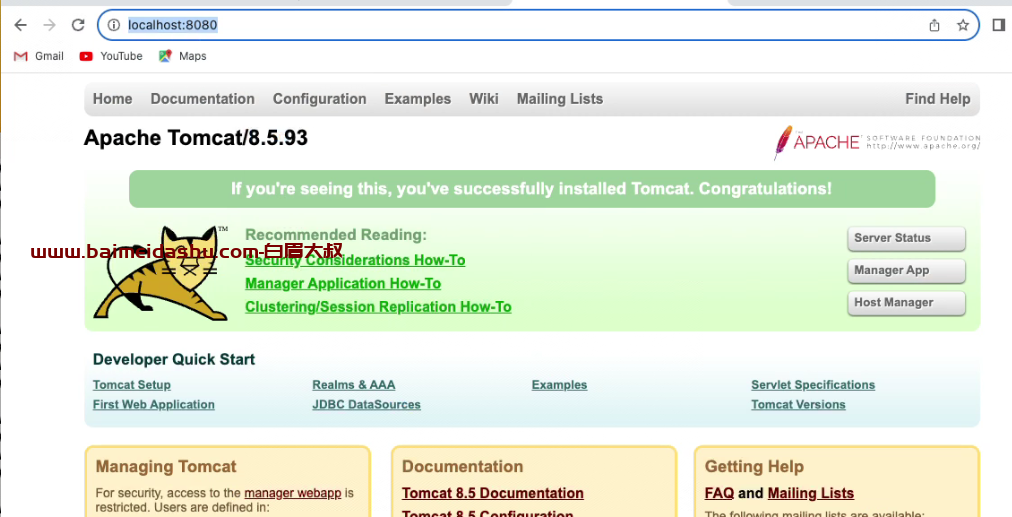
Task: Open Clustering/Session Replication How-To link
Action: point(378,307)
